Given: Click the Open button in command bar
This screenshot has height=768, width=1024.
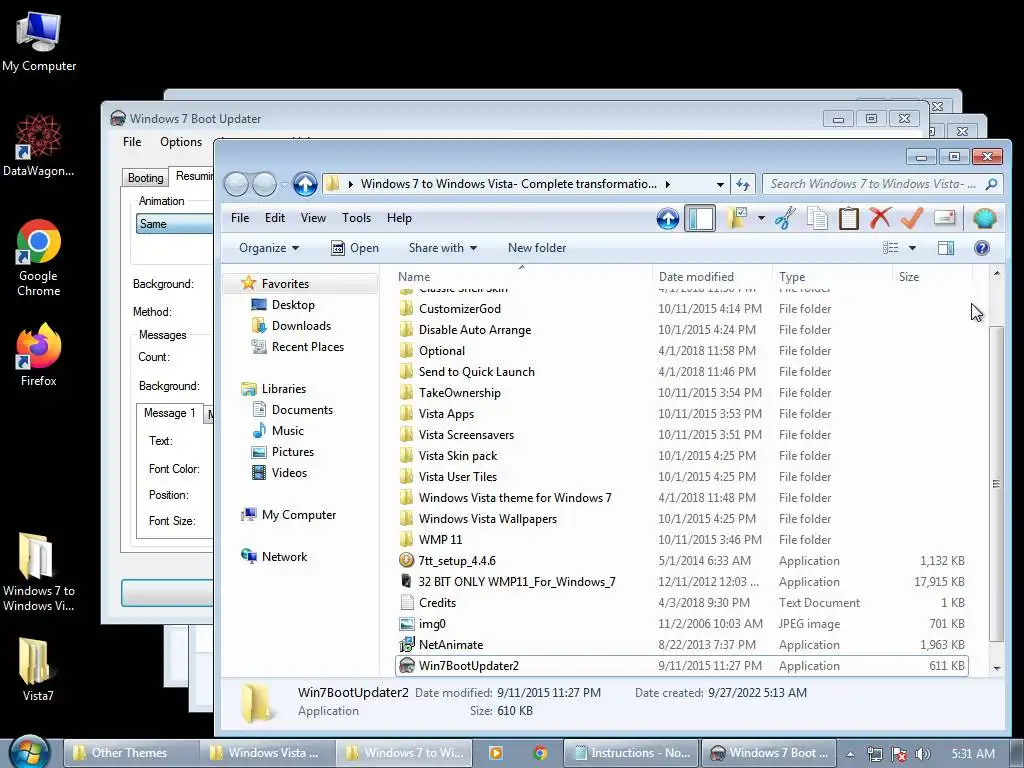Looking at the screenshot, I should pos(355,248).
